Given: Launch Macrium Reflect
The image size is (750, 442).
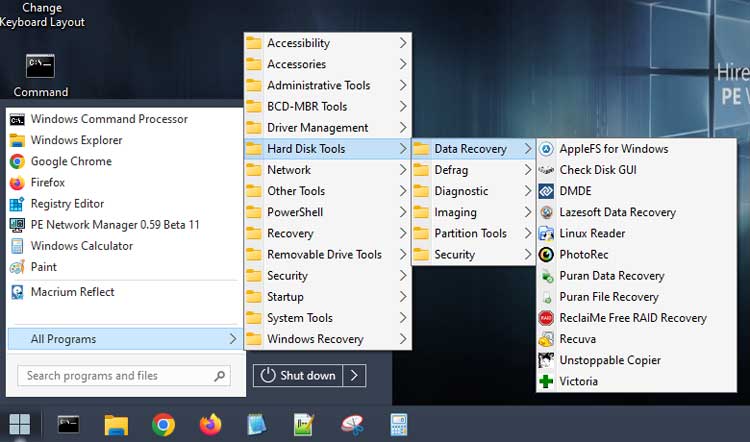Looking at the screenshot, I should pyautogui.click(x=124, y=292).
